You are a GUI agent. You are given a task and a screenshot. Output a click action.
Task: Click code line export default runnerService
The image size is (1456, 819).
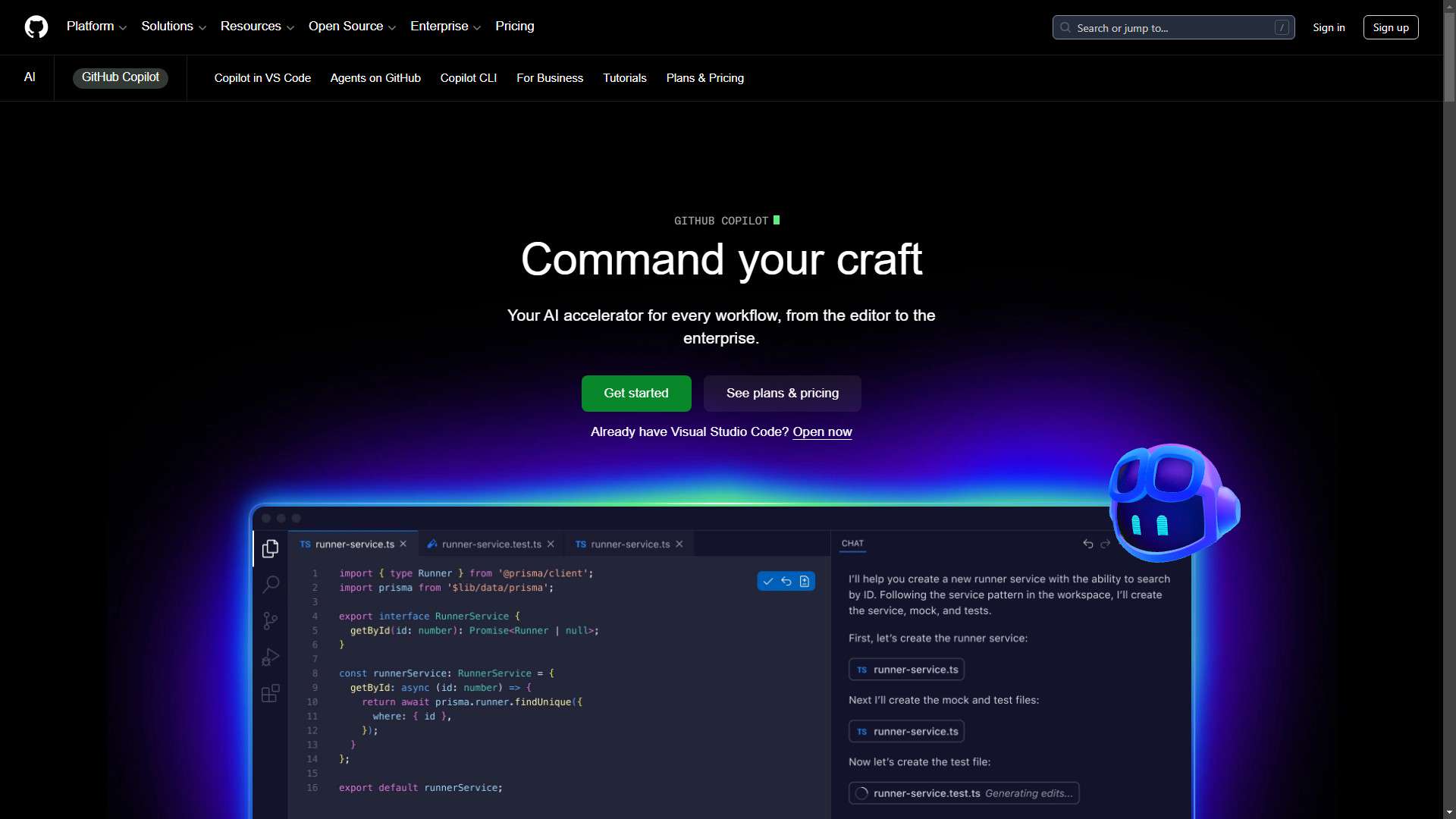pos(421,788)
